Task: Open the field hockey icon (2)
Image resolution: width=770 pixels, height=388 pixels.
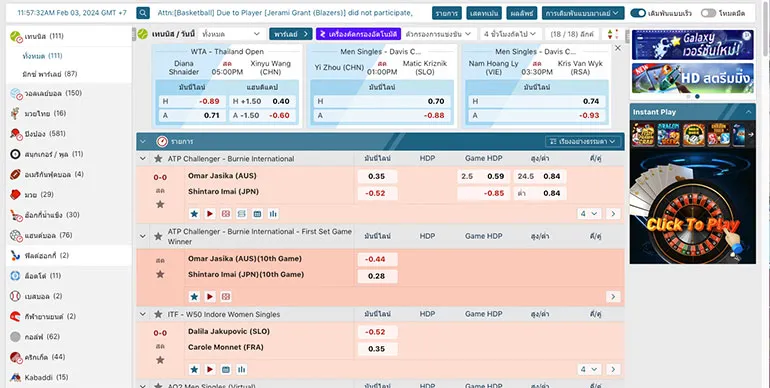Action: pyautogui.click(x=16, y=255)
